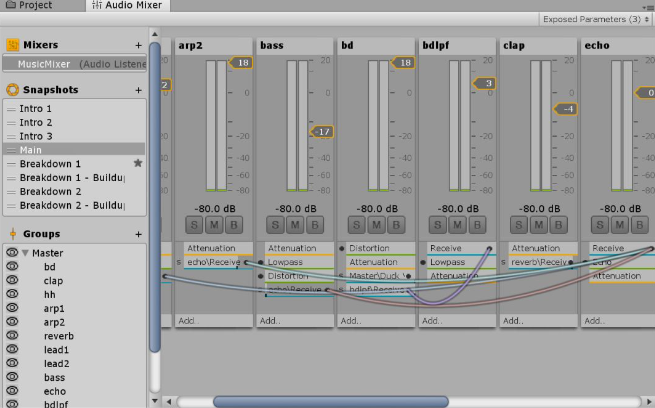Click the star icon beside Breakdown 1
The width and height of the screenshot is (655, 408).
click(138, 163)
